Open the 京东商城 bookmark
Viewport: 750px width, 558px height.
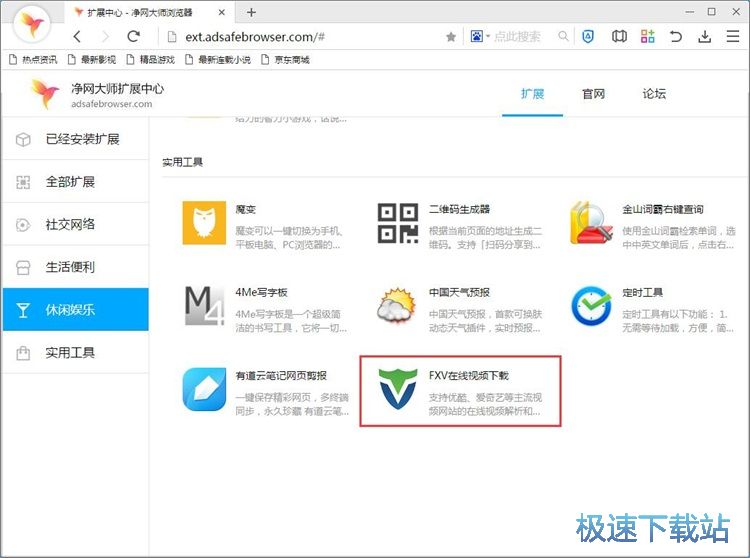[286, 59]
